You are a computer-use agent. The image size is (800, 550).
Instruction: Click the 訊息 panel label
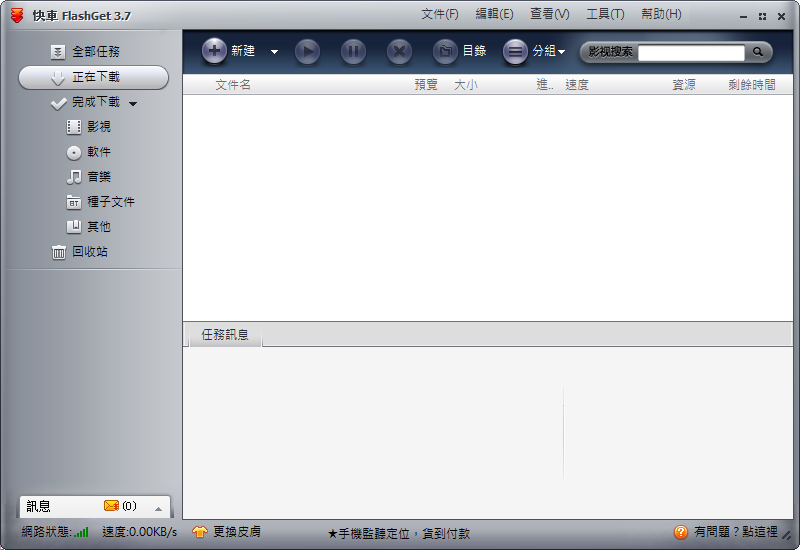(x=38, y=506)
